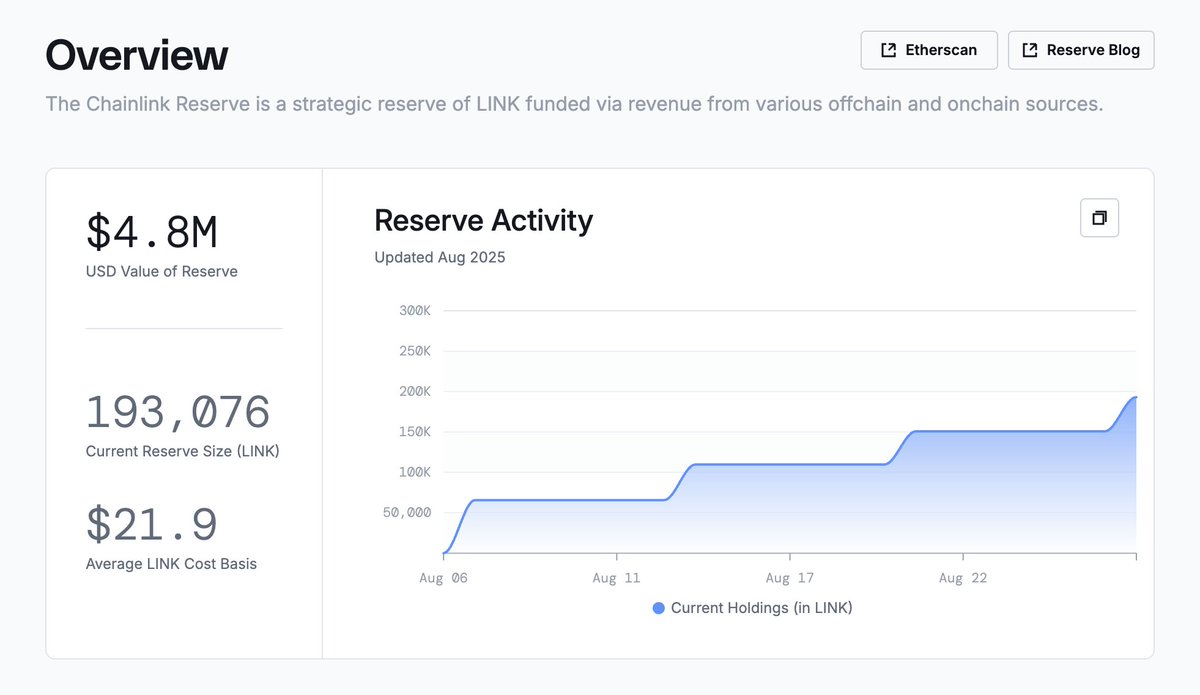
Task: Click the Updated Aug 2025 label
Action: click(439, 257)
